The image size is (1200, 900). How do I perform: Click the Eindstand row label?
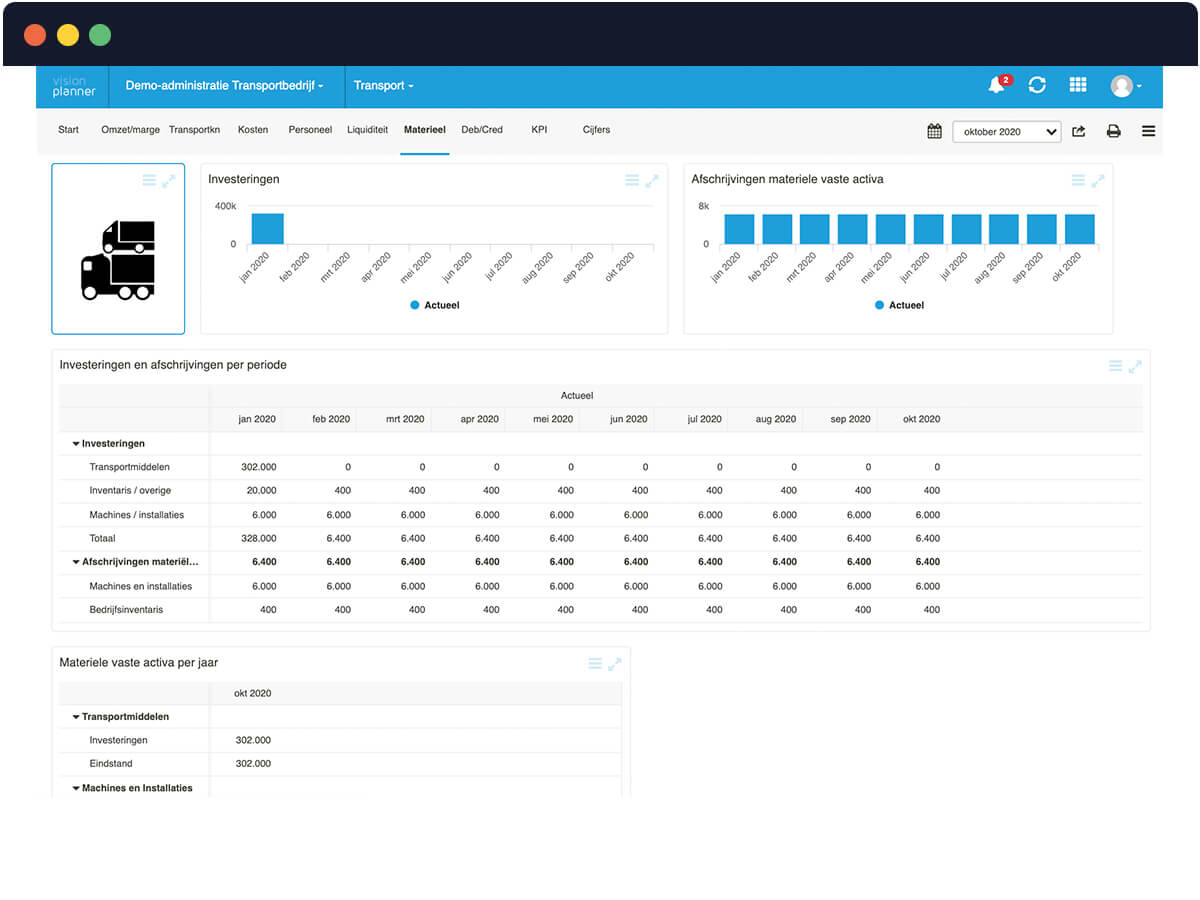tap(111, 764)
